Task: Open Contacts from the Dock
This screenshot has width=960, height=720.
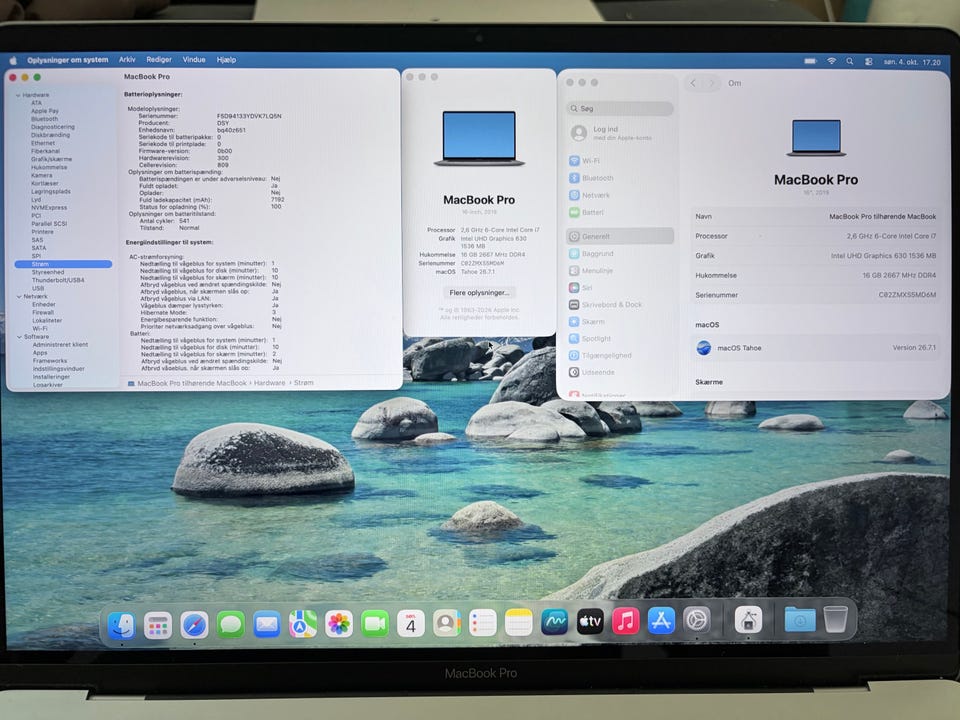Action: (x=447, y=623)
